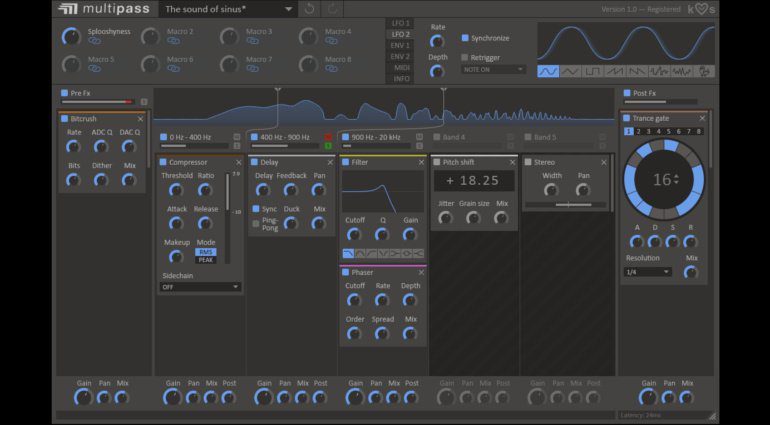Screen dimensions: 770x425
Task: Remove the Phaser module
Action: (421, 272)
